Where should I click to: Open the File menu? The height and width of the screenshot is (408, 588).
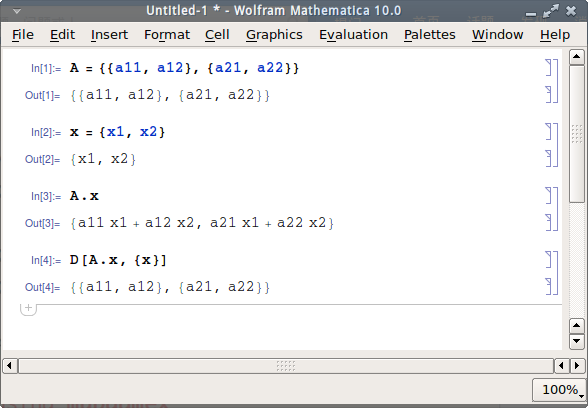point(23,34)
